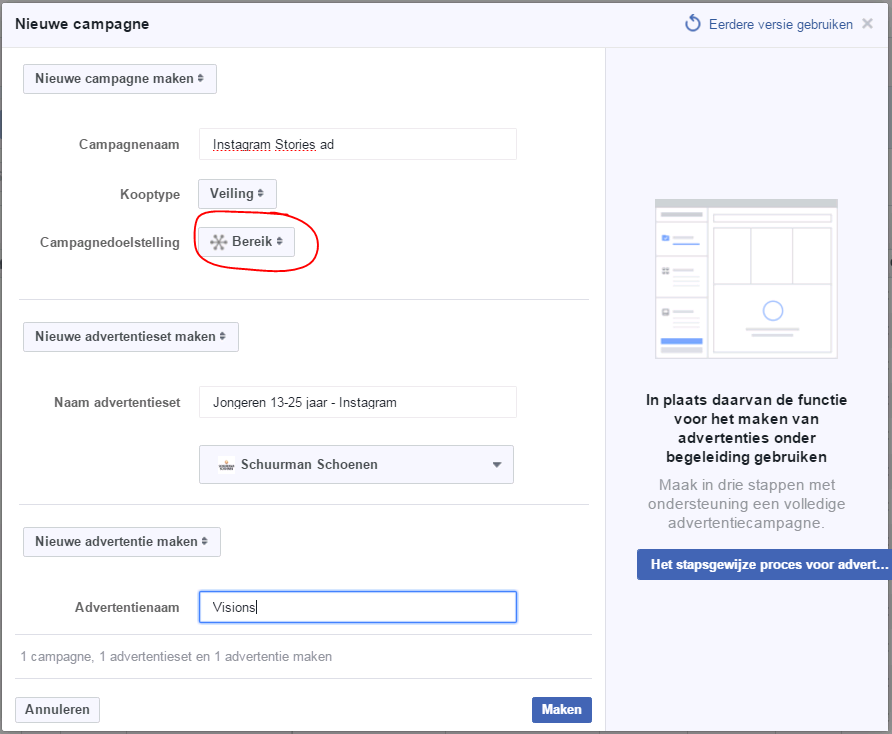Image resolution: width=892 pixels, height=734 pixels.
Task: Open the Bereik campaign objective selector
Action: tap(247, 242)
